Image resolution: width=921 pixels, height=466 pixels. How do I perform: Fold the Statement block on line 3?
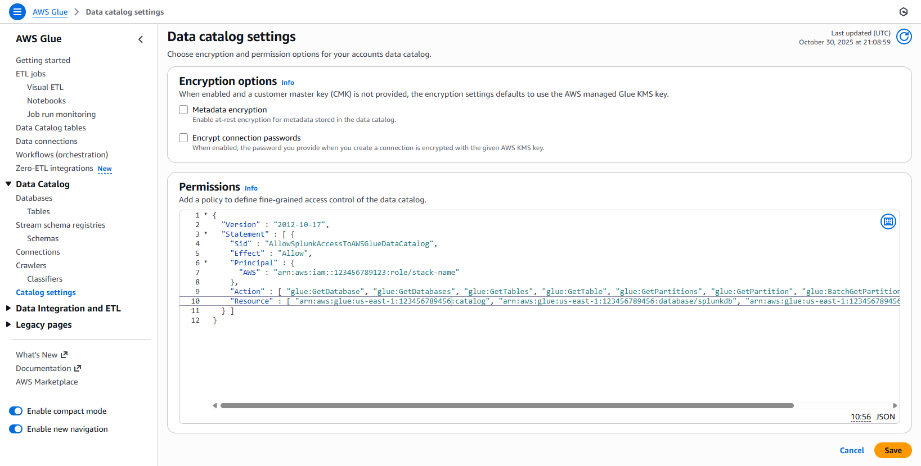click(206, 233)
